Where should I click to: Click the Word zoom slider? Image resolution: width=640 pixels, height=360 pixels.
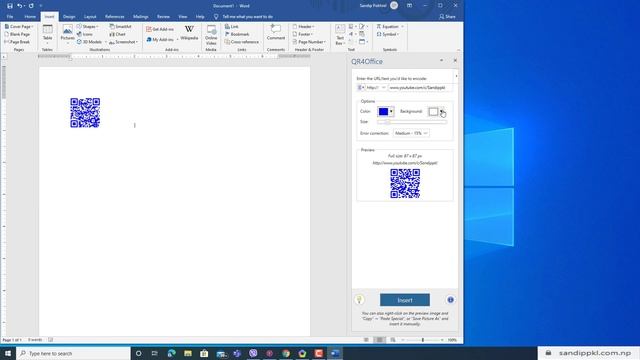pyautogui.click(x=422, y=340)
